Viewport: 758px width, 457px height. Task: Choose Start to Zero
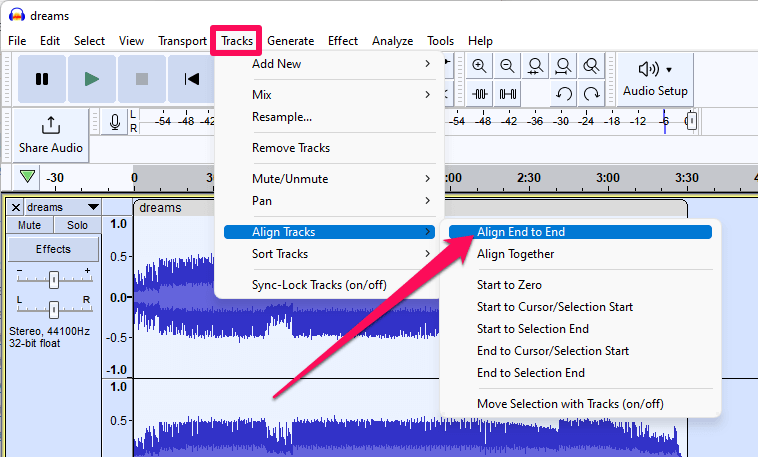(x=580, y=285)
